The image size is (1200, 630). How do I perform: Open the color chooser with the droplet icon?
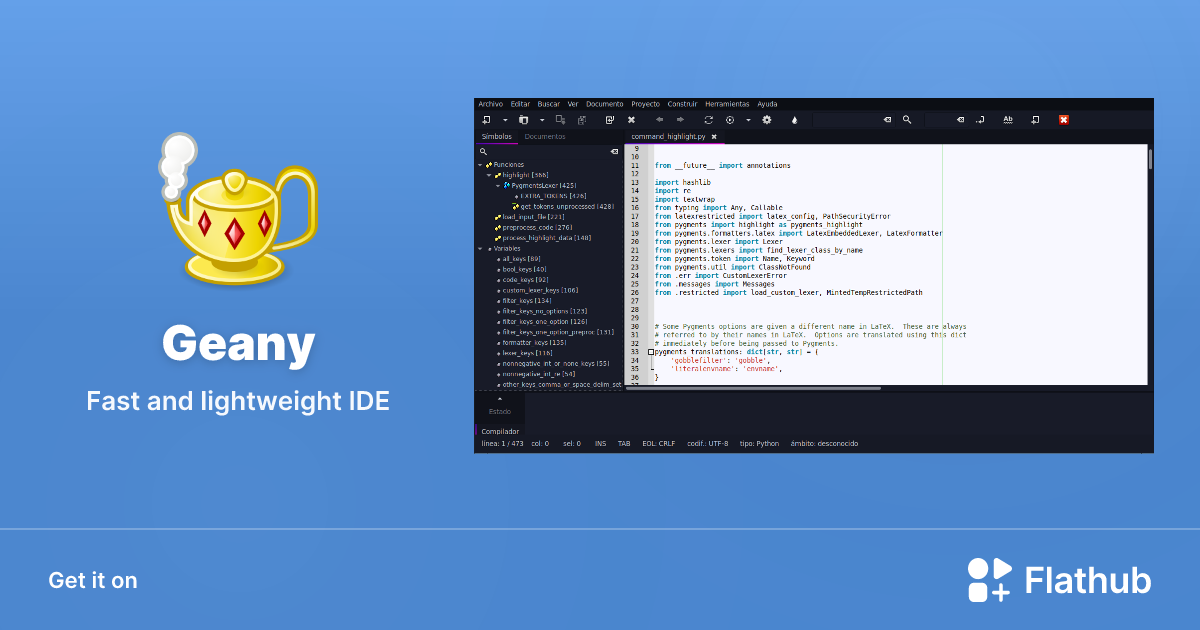click(x=794, y=120)
